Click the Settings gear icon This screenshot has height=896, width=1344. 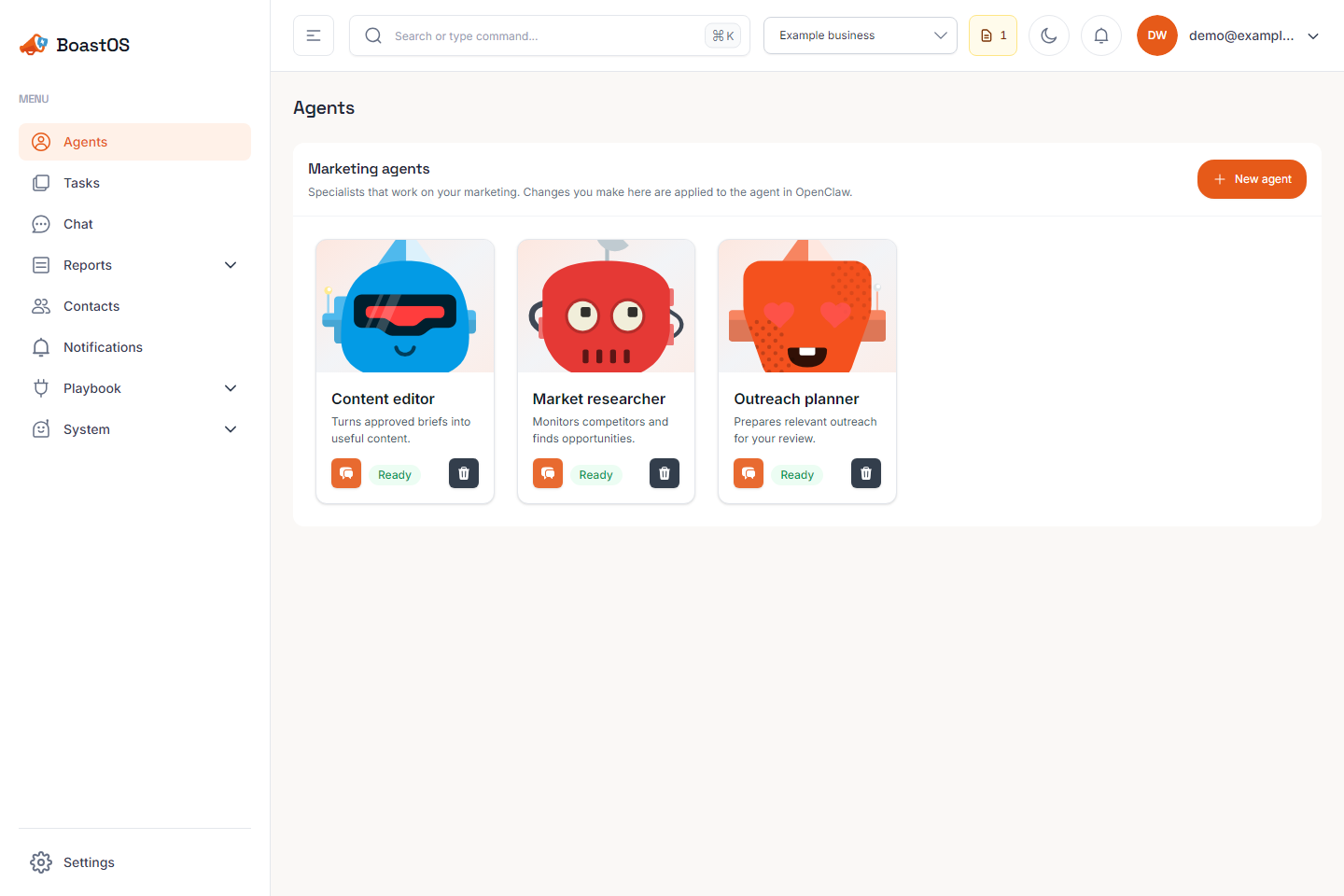41,862
